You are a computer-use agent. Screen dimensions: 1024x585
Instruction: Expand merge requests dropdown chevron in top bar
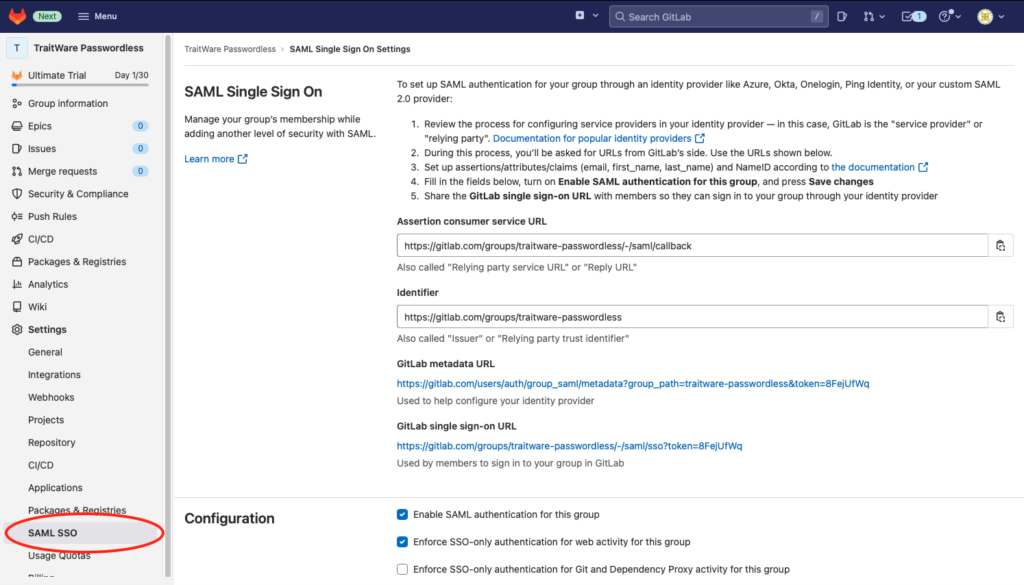[x=882, y=16]
